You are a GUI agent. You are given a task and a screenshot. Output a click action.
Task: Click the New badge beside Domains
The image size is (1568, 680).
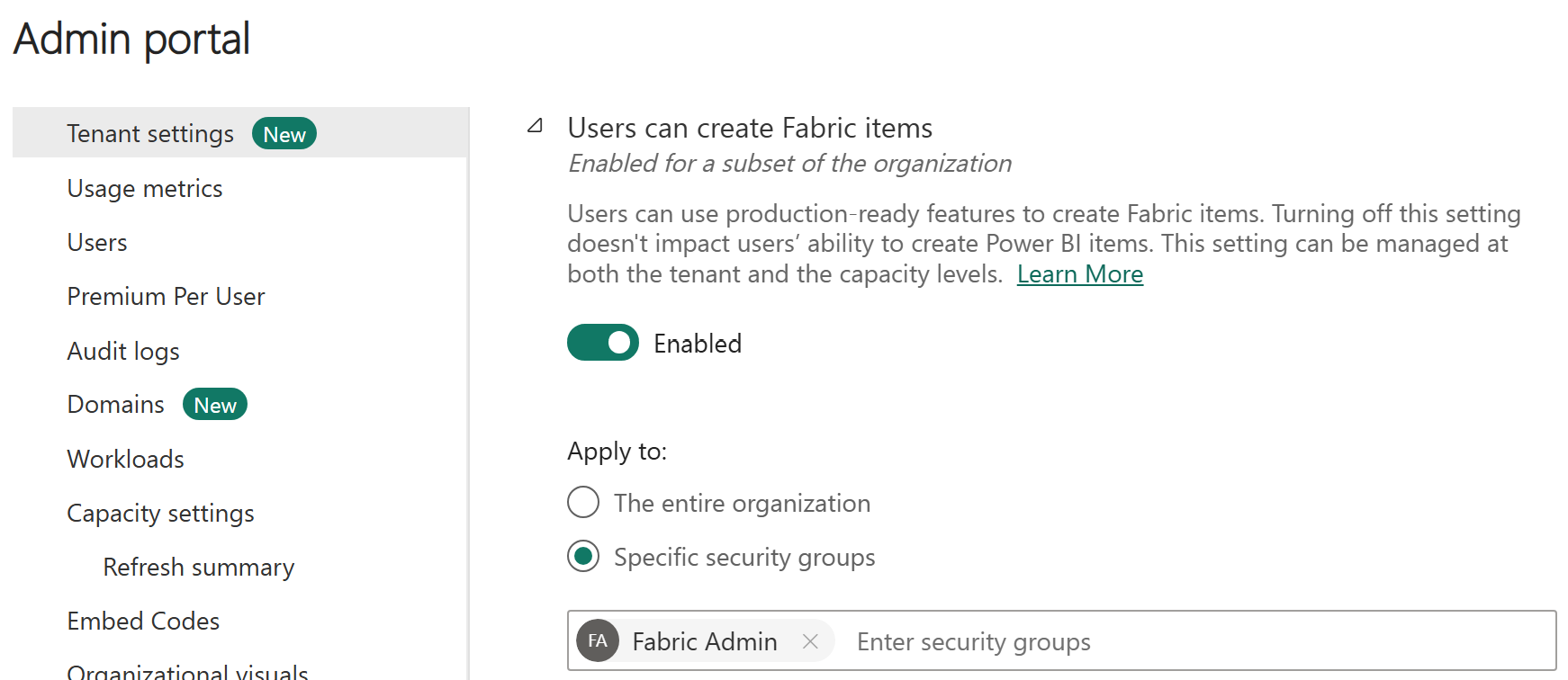click(215, 405)
